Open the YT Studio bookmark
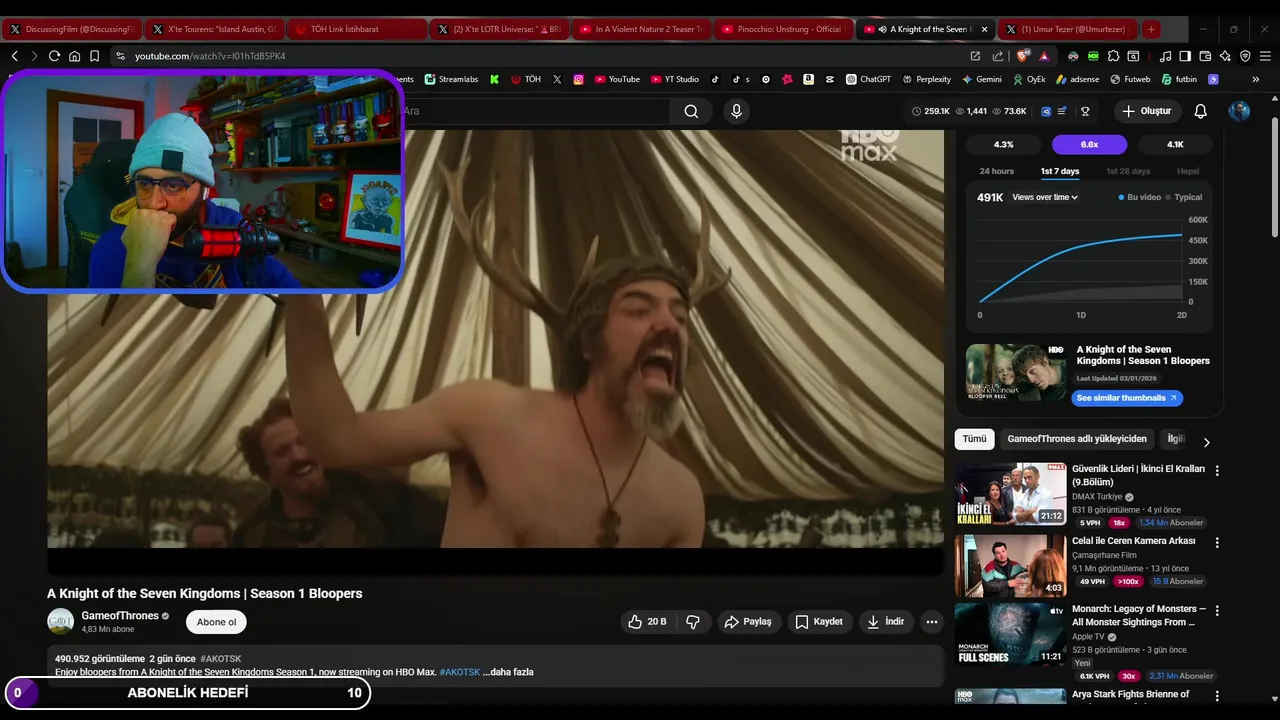Viewport: 1280px width, 720px height. 675,79
